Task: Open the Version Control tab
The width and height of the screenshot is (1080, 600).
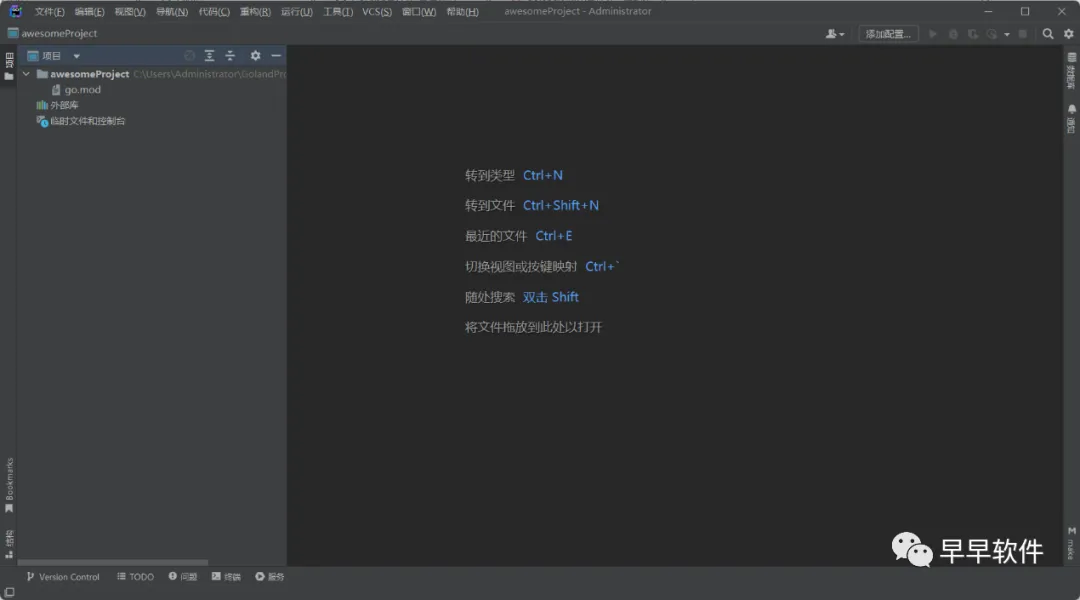Action: pos(63,577)
